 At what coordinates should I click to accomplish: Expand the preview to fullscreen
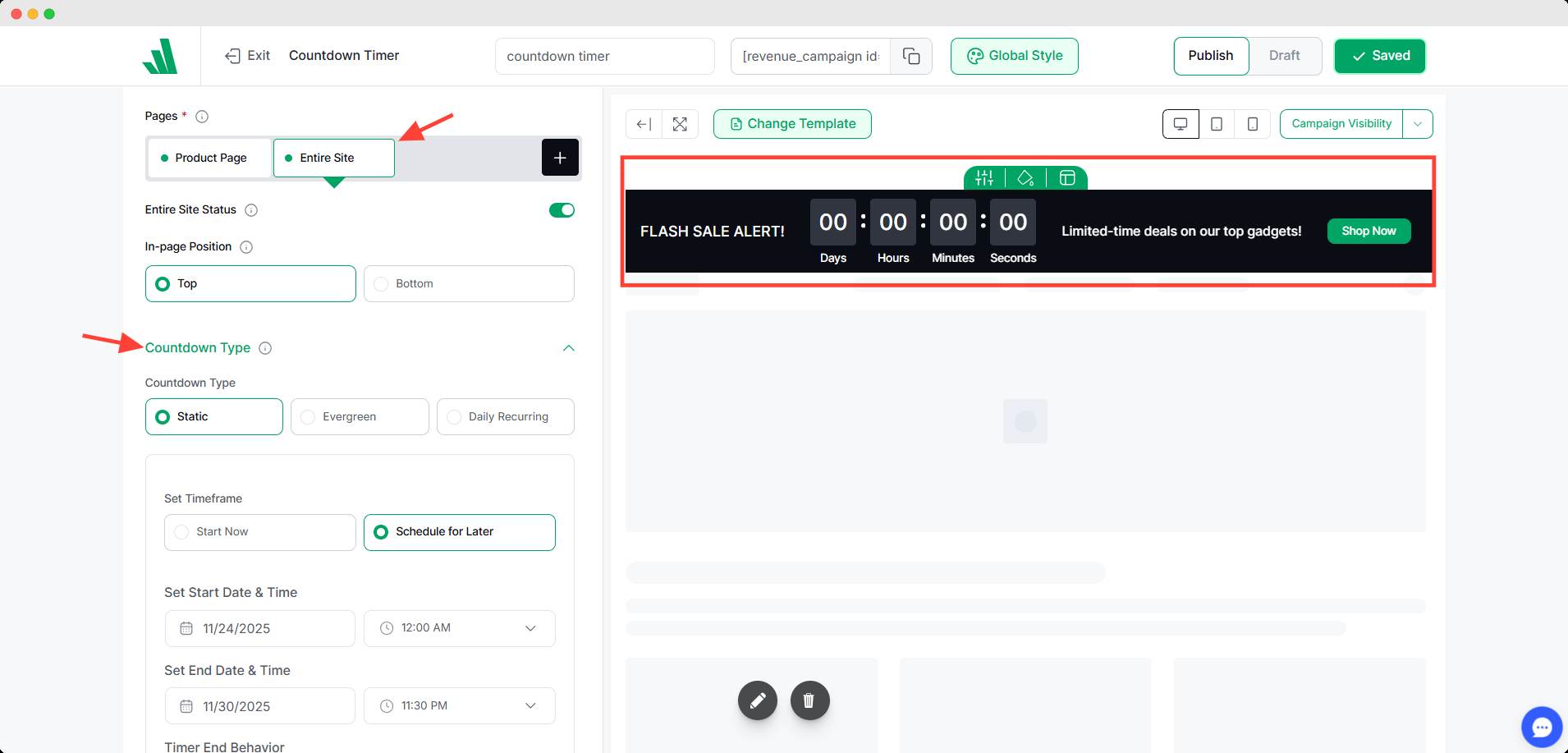(x=681, y=123)
